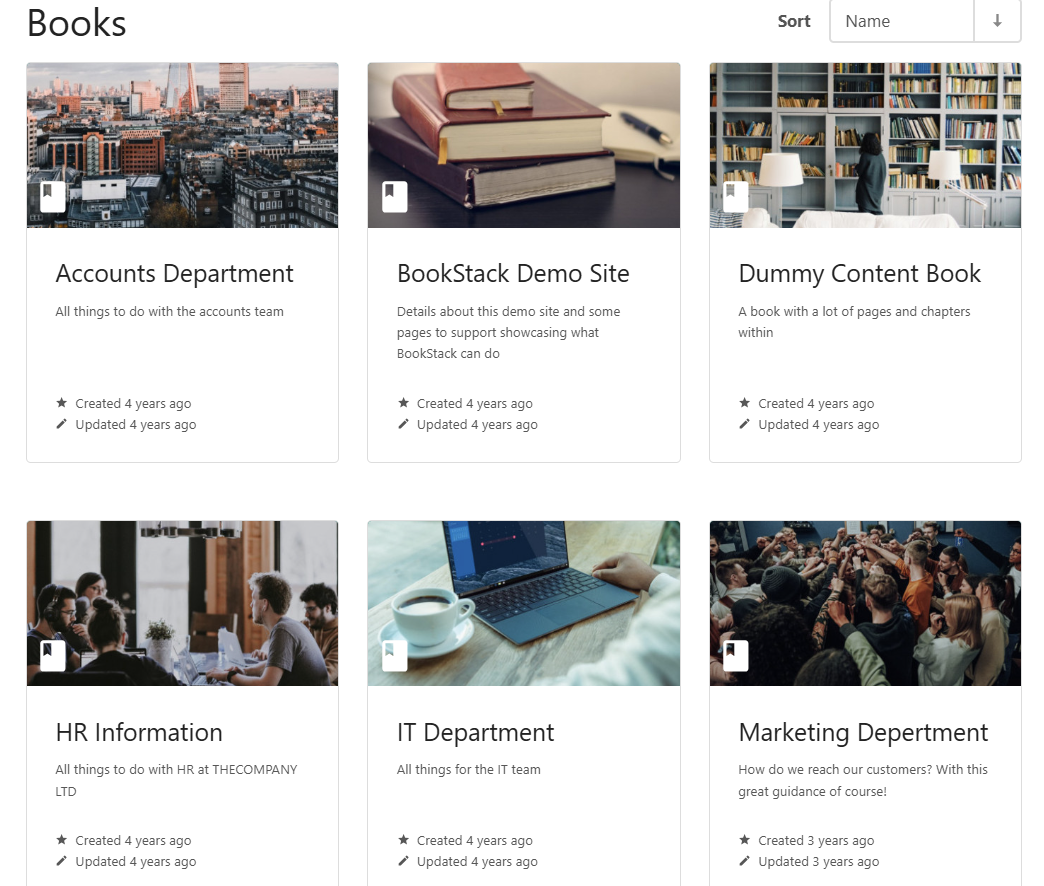This screenshot has width=1044, height=886.
Task: Click book icon on Accounts Department cover
Action: coord(53,196)
